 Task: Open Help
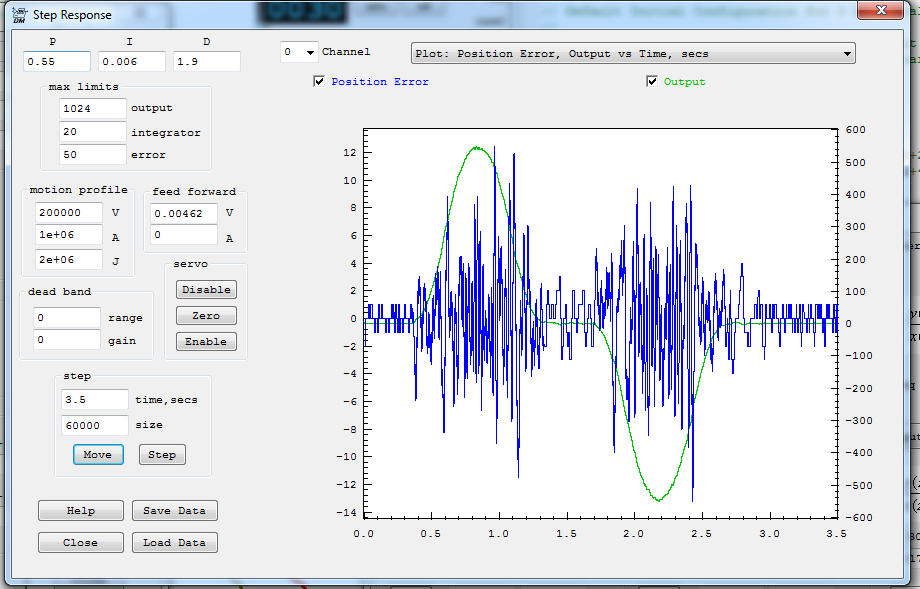tap(81, 511)
